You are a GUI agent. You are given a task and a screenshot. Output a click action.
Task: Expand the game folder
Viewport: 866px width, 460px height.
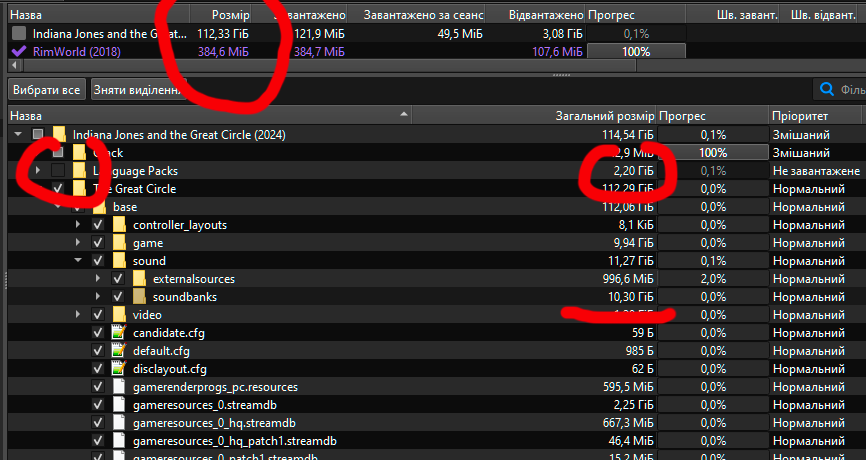[x=78, y=243]
